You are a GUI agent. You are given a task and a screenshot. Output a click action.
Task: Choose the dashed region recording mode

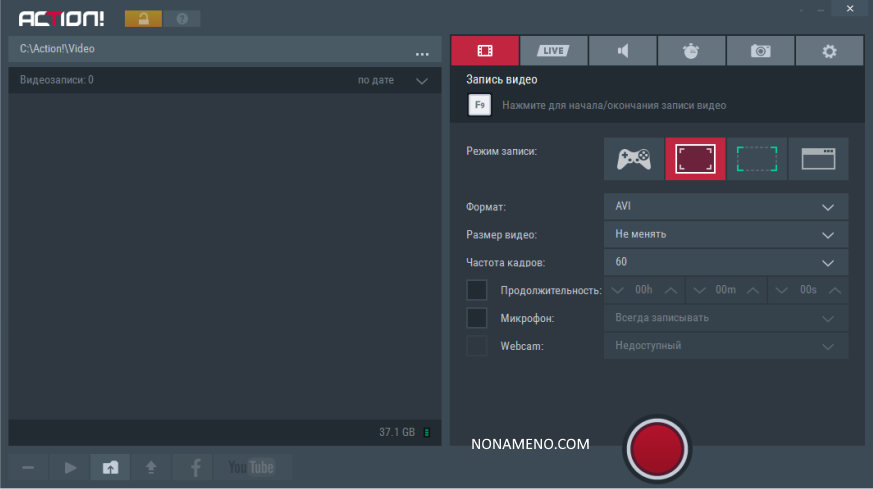coord(756,158)
